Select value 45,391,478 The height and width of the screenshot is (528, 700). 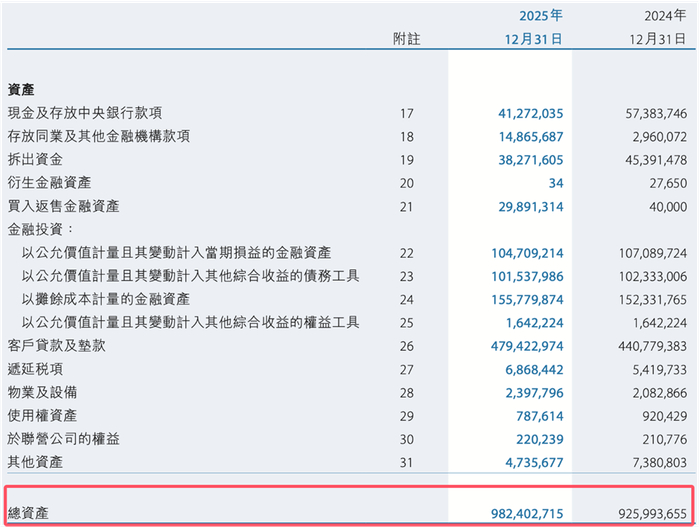[656, 160]
